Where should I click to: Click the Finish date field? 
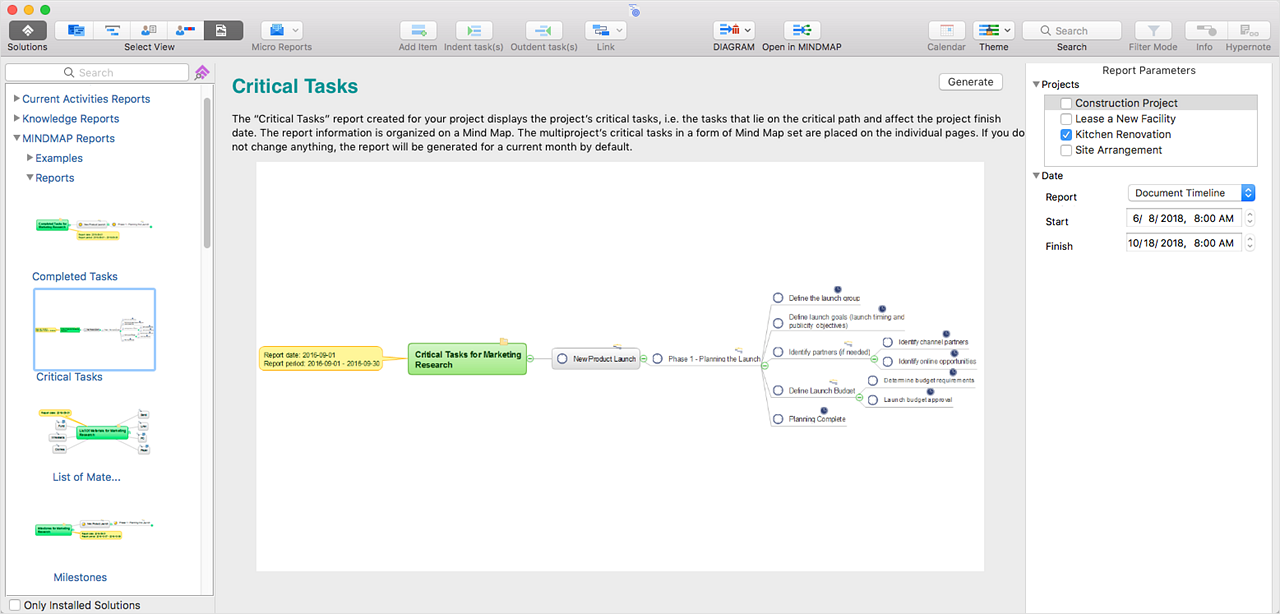[x=1185, y=243]
